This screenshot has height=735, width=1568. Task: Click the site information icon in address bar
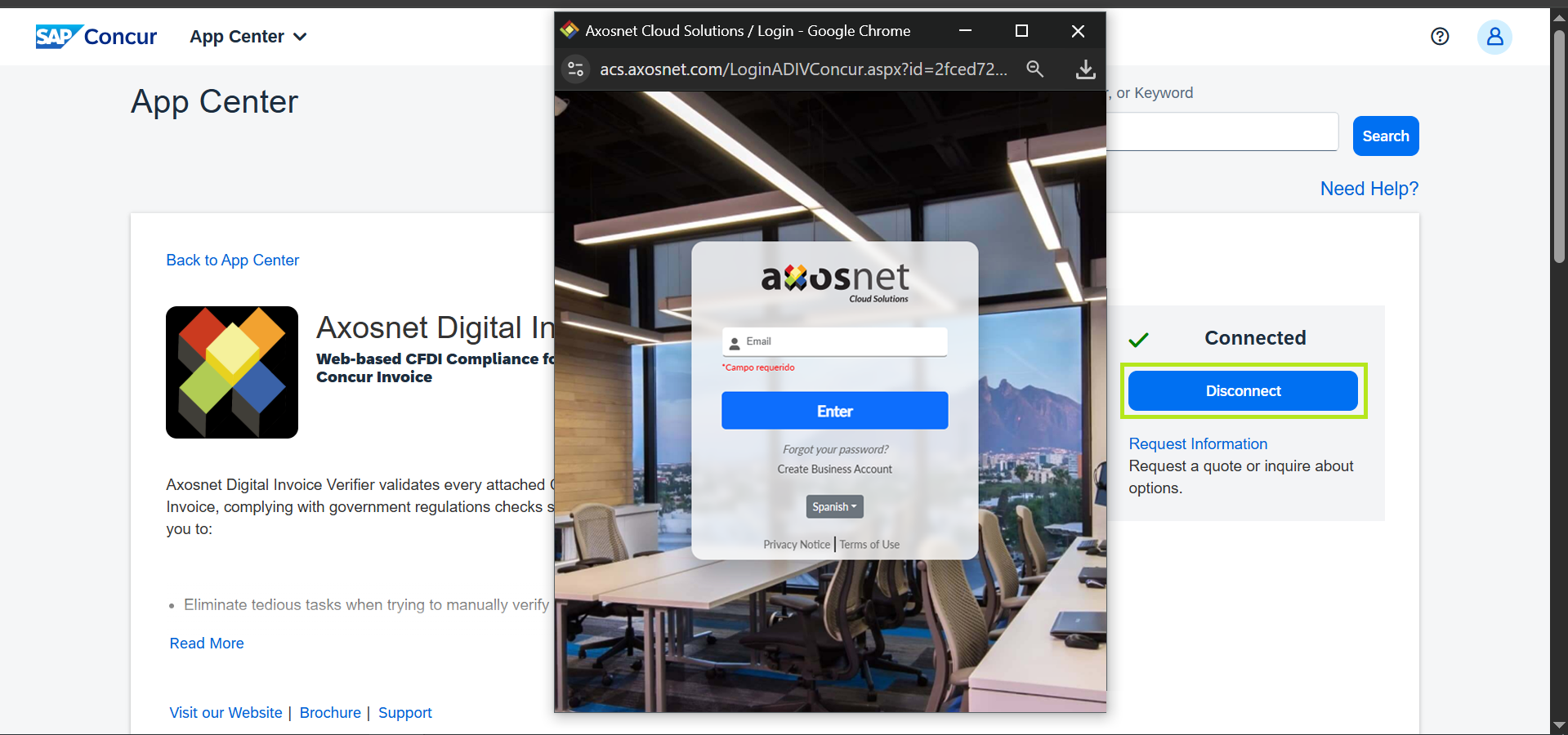click(576, 69)
